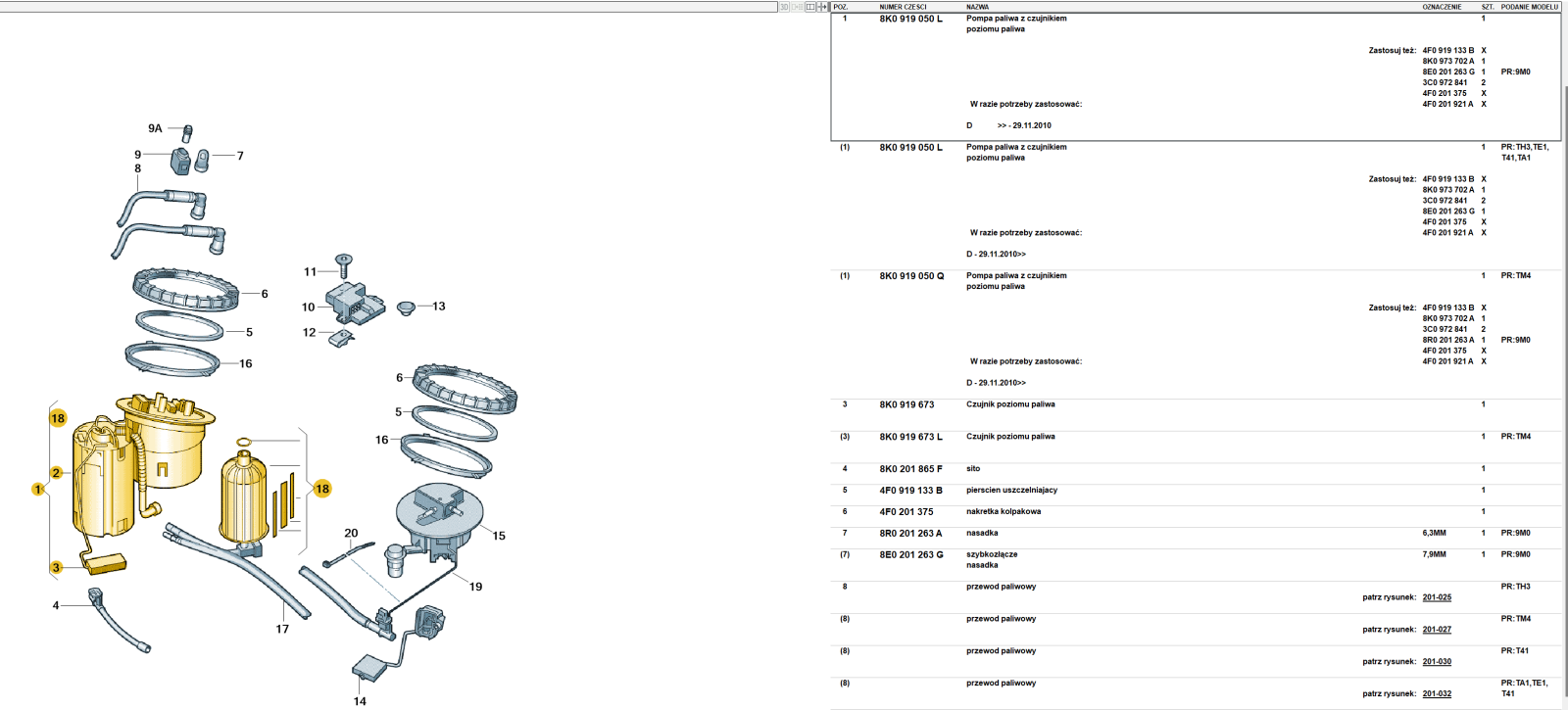Click yellow callout 1 for the fuel pump
This screenshot has width=1568, height=710.
pyautogui.click(x=38, y=489)
